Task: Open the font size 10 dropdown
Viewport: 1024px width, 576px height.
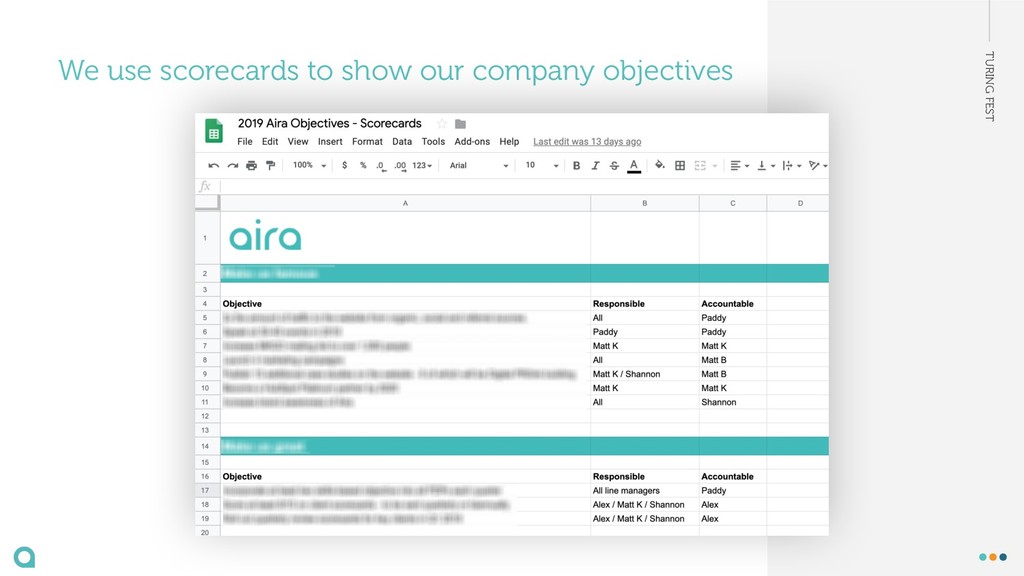Action: pos(542,165)
